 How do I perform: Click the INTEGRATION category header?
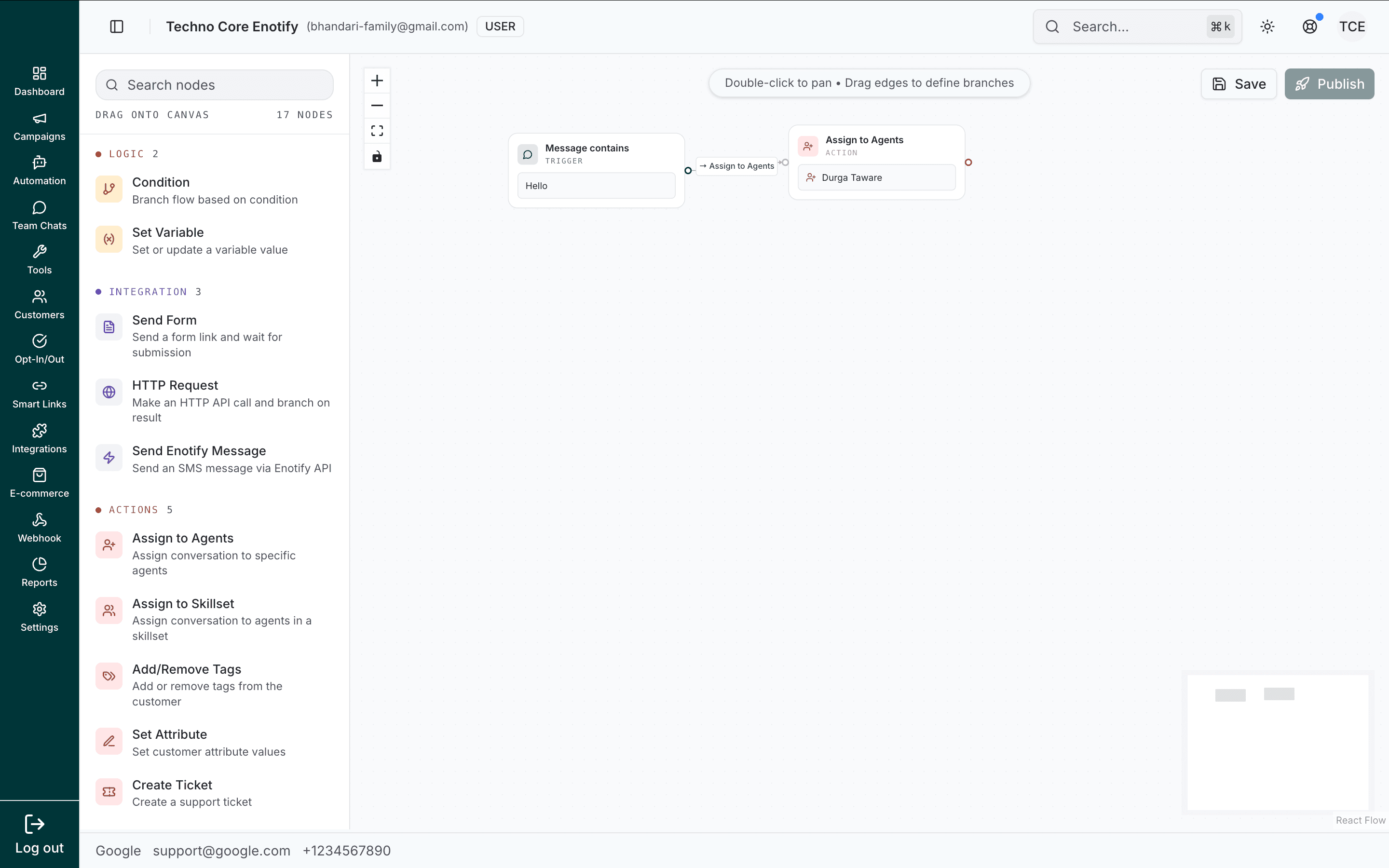click(x=148, y=292)
